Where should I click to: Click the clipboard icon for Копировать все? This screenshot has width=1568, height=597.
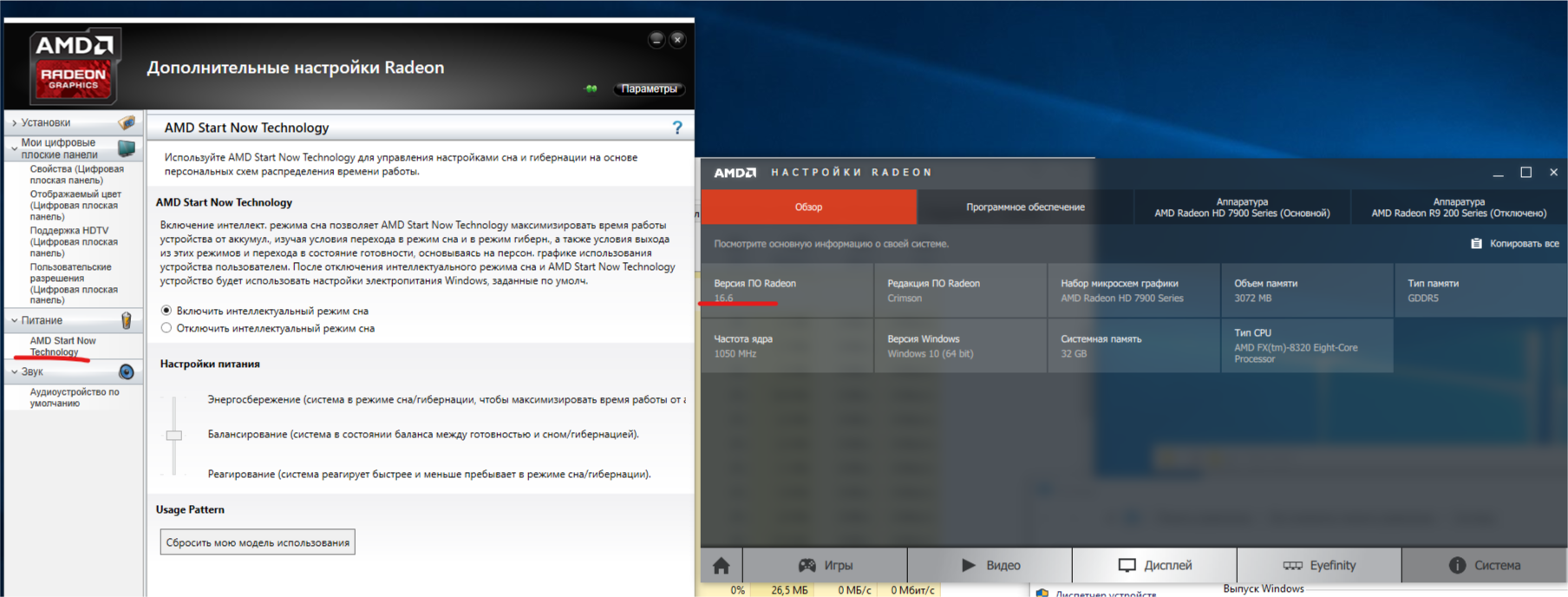point(1476,244)
